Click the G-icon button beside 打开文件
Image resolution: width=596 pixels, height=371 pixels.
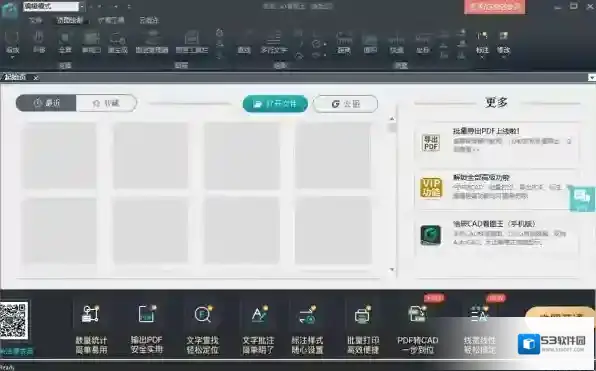(x=345, y=104)
